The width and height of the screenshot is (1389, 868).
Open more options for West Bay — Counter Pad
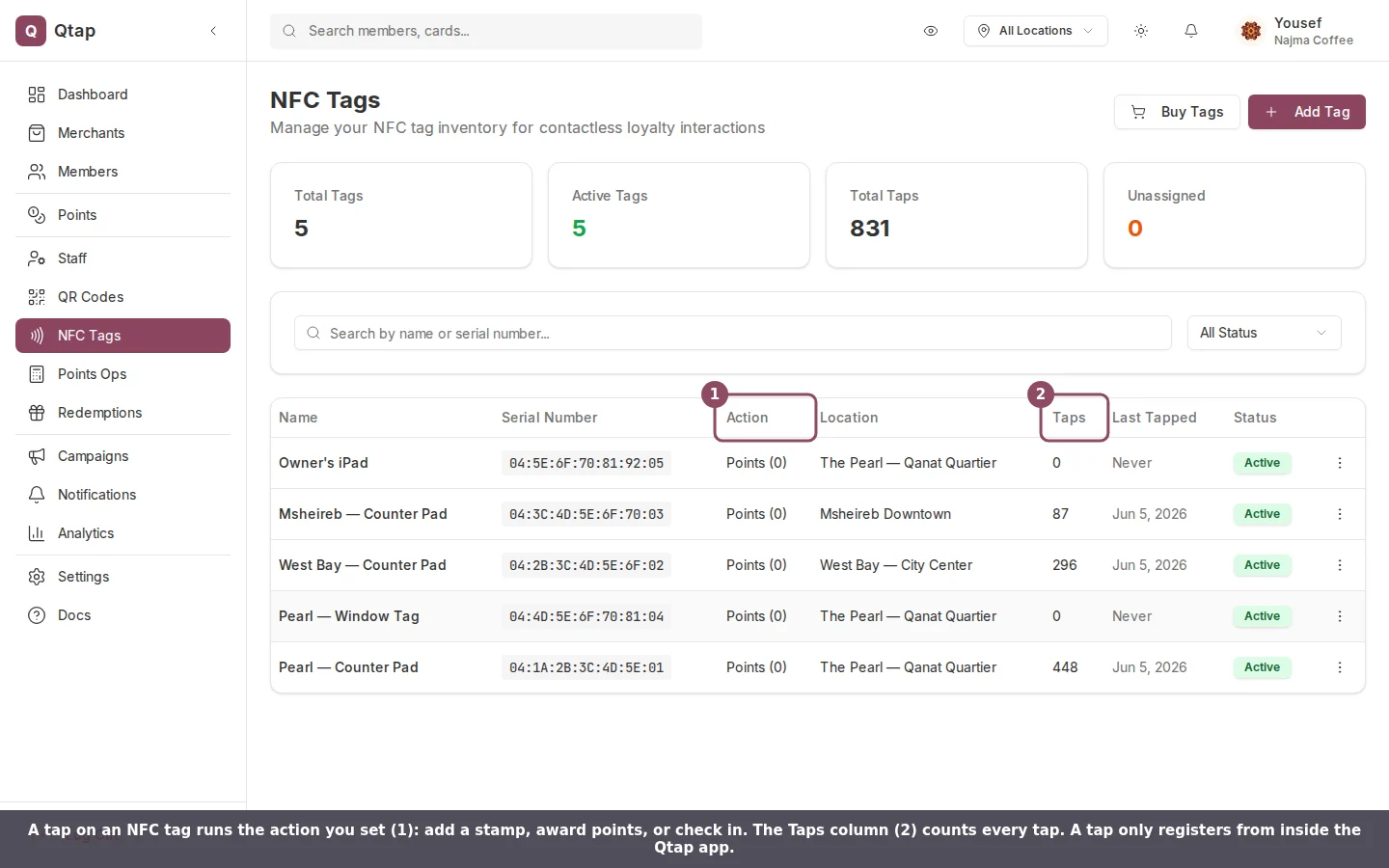click(1340, 565)
